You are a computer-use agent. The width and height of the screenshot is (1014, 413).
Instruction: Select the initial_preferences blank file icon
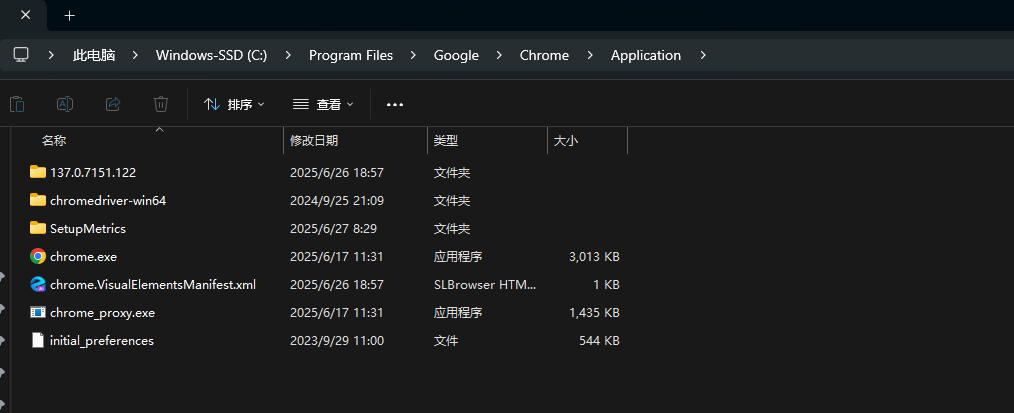pos(38,340)
